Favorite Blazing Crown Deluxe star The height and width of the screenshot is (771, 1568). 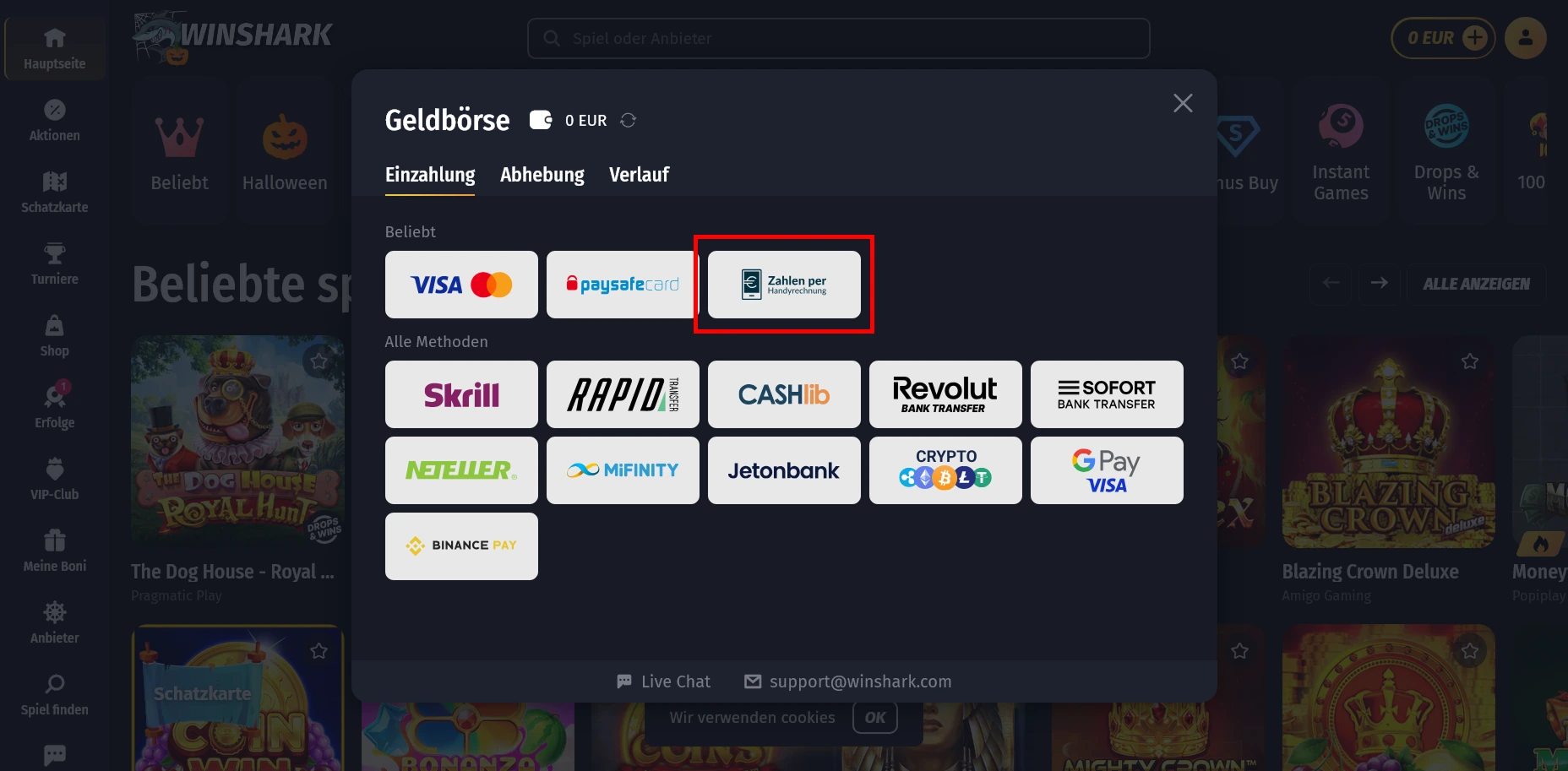pos(1470,361)
